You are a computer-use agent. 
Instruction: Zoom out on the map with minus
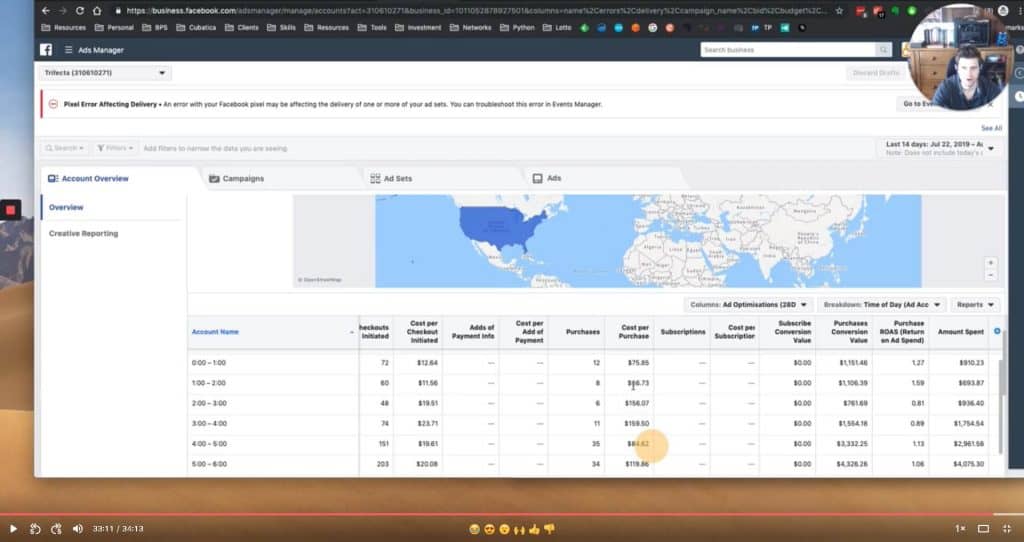[990, 274]
